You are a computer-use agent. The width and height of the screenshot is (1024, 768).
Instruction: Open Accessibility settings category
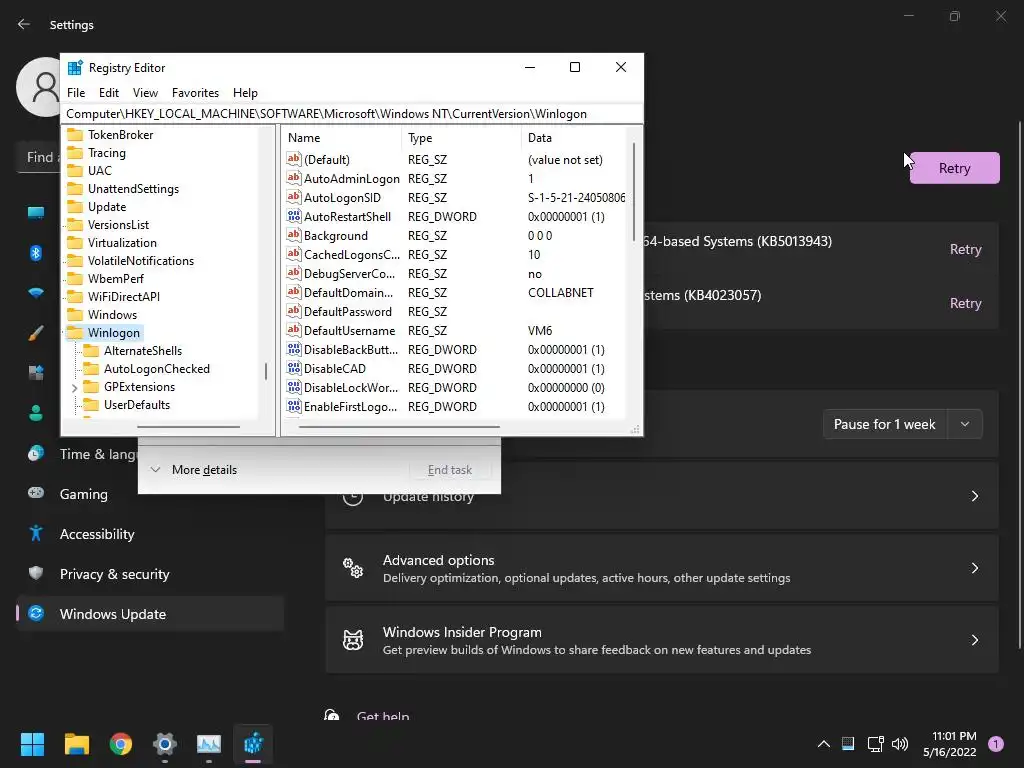point(97,534)
